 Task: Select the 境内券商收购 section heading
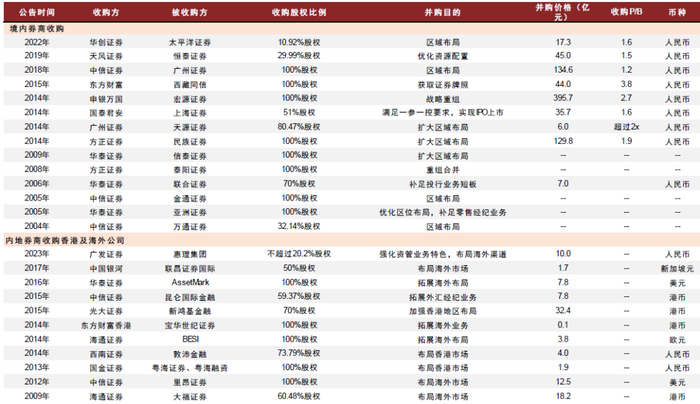tap(37, 29)
